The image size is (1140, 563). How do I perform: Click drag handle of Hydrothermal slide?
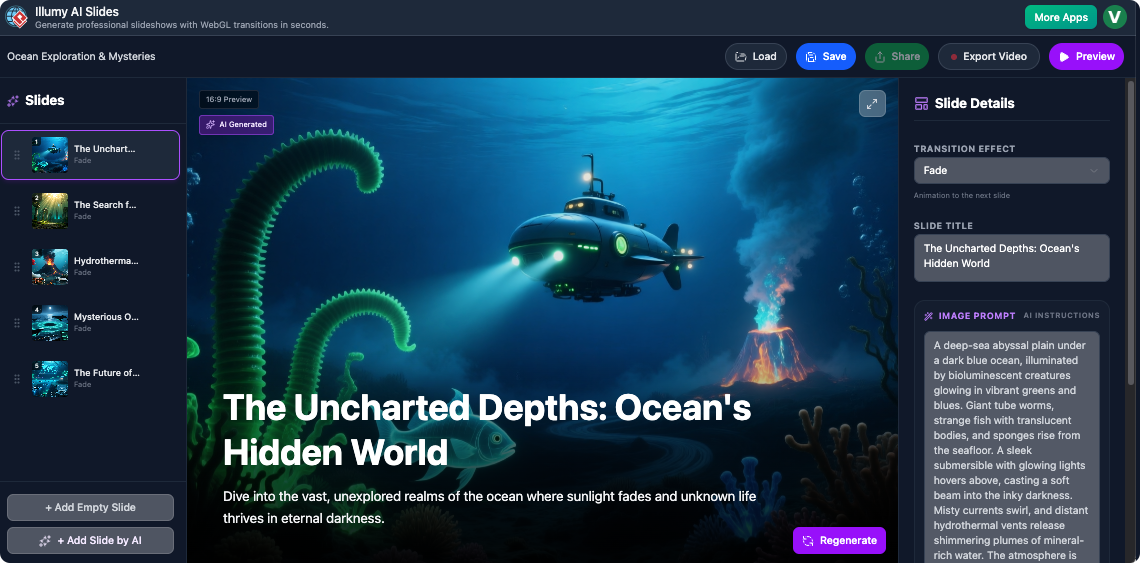(x=17, y=267)
